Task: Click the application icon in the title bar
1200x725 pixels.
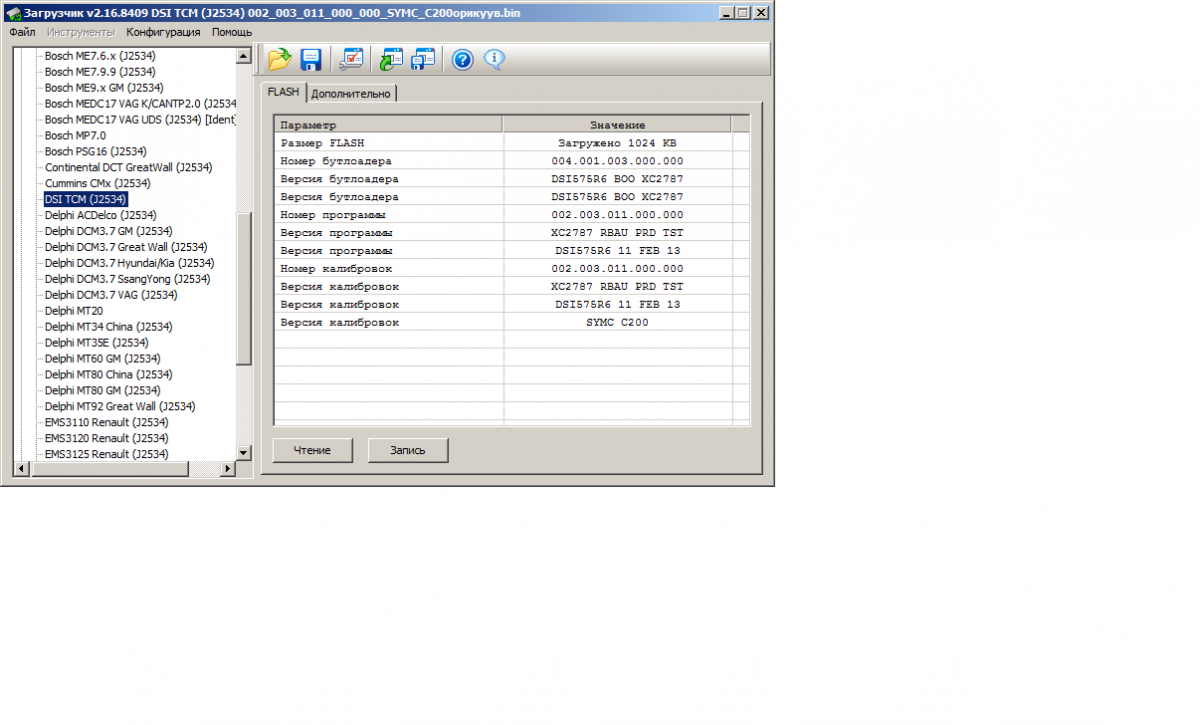Action: (13, 13)
